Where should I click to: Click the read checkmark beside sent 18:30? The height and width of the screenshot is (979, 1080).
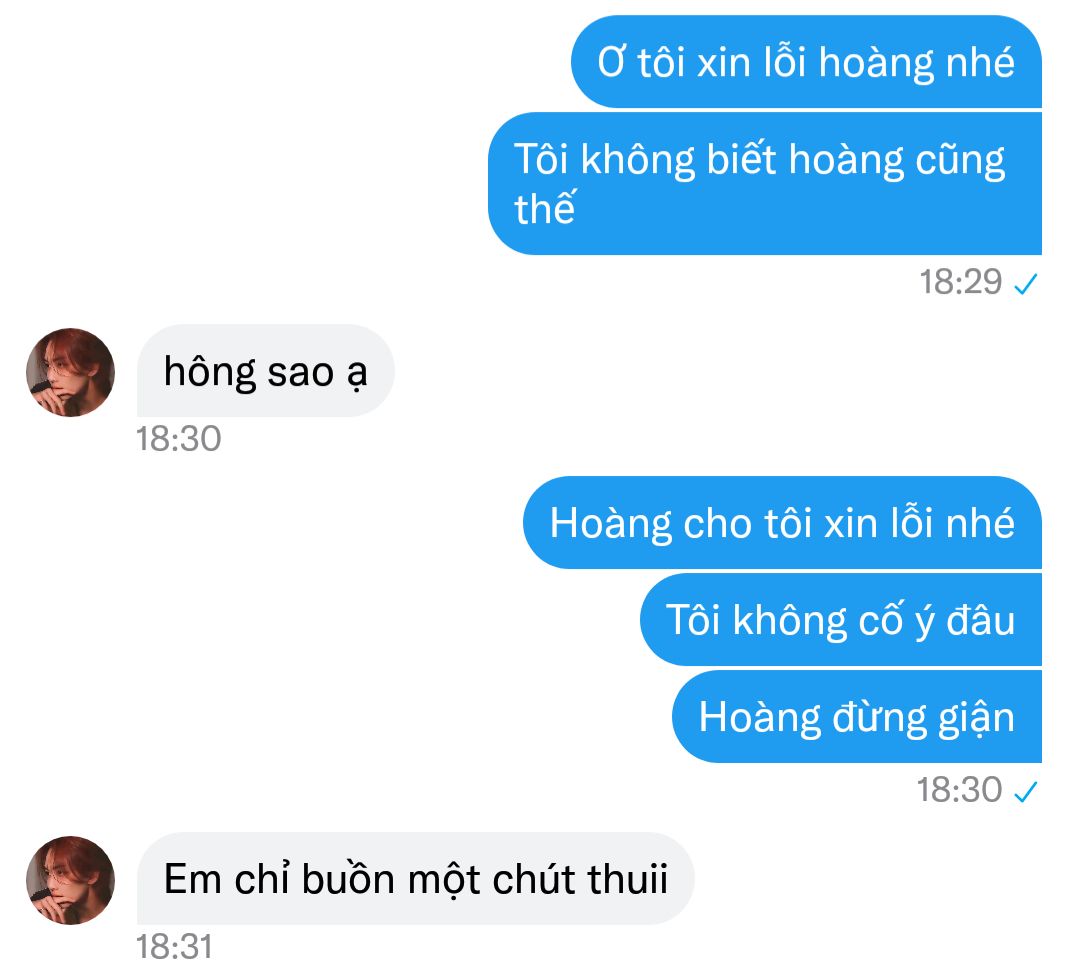tap(1026, 792)
